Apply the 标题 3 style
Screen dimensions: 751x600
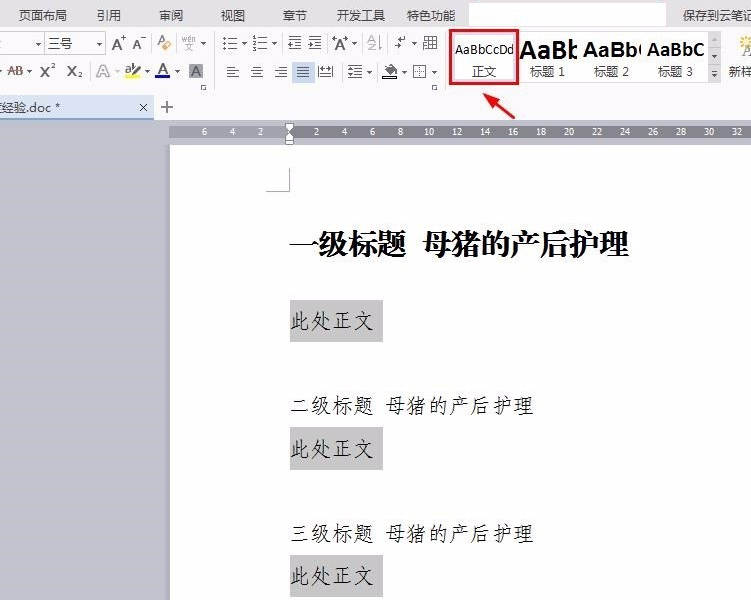click(x=675, y=58)
